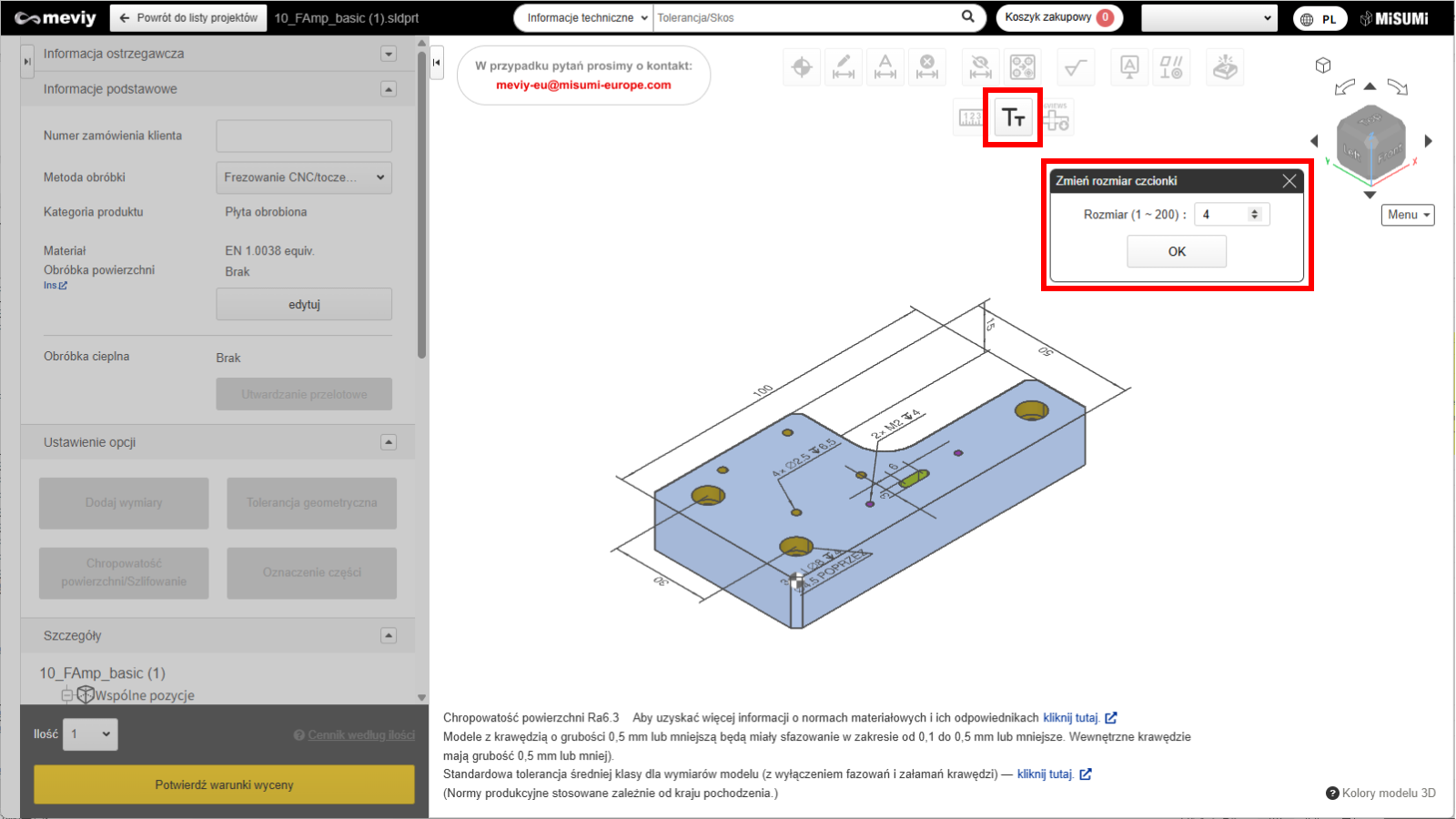Viewport: 1456px width, 819px height.
Task: Rotate view with right arrow of view cube
Action: click(x=1429, y=141)
